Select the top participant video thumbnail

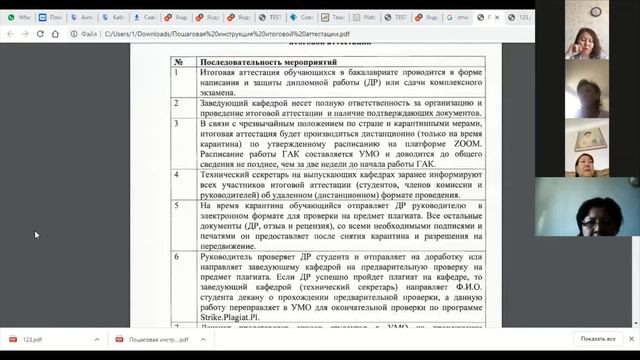pos(587,30)
